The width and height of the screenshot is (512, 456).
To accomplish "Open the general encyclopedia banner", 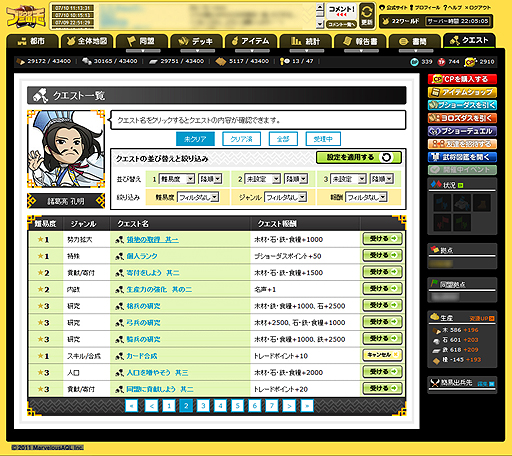I will pyautogui.click(x=462, y=157).
